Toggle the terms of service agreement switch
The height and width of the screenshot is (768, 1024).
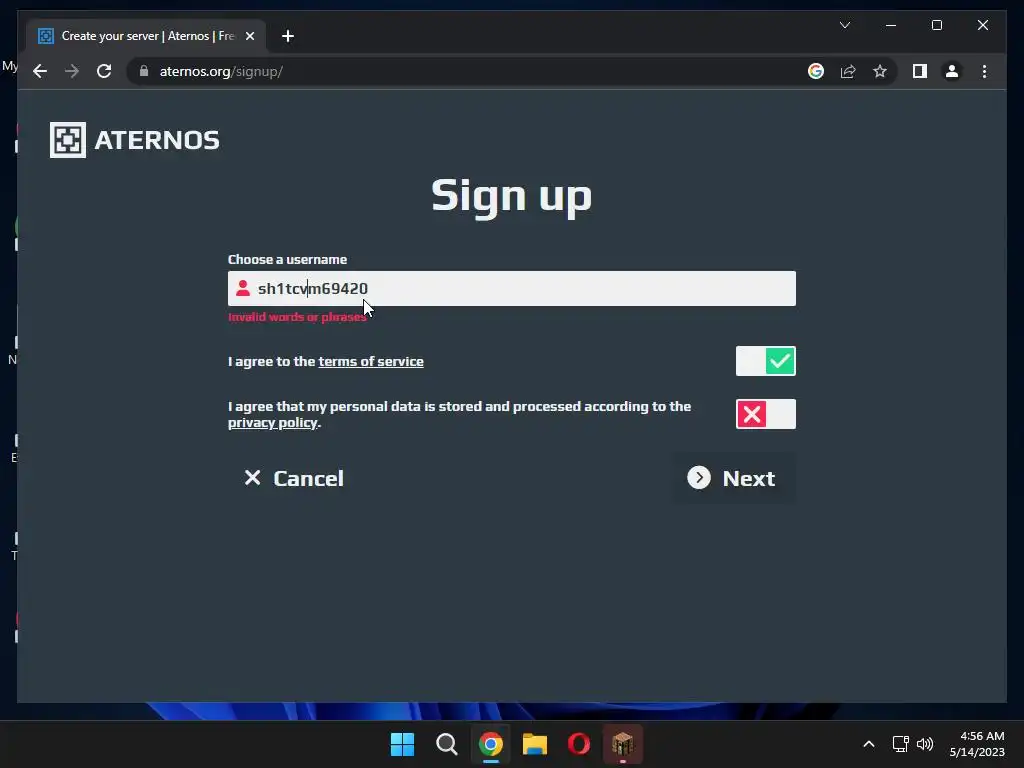click(x=765, y=361)
